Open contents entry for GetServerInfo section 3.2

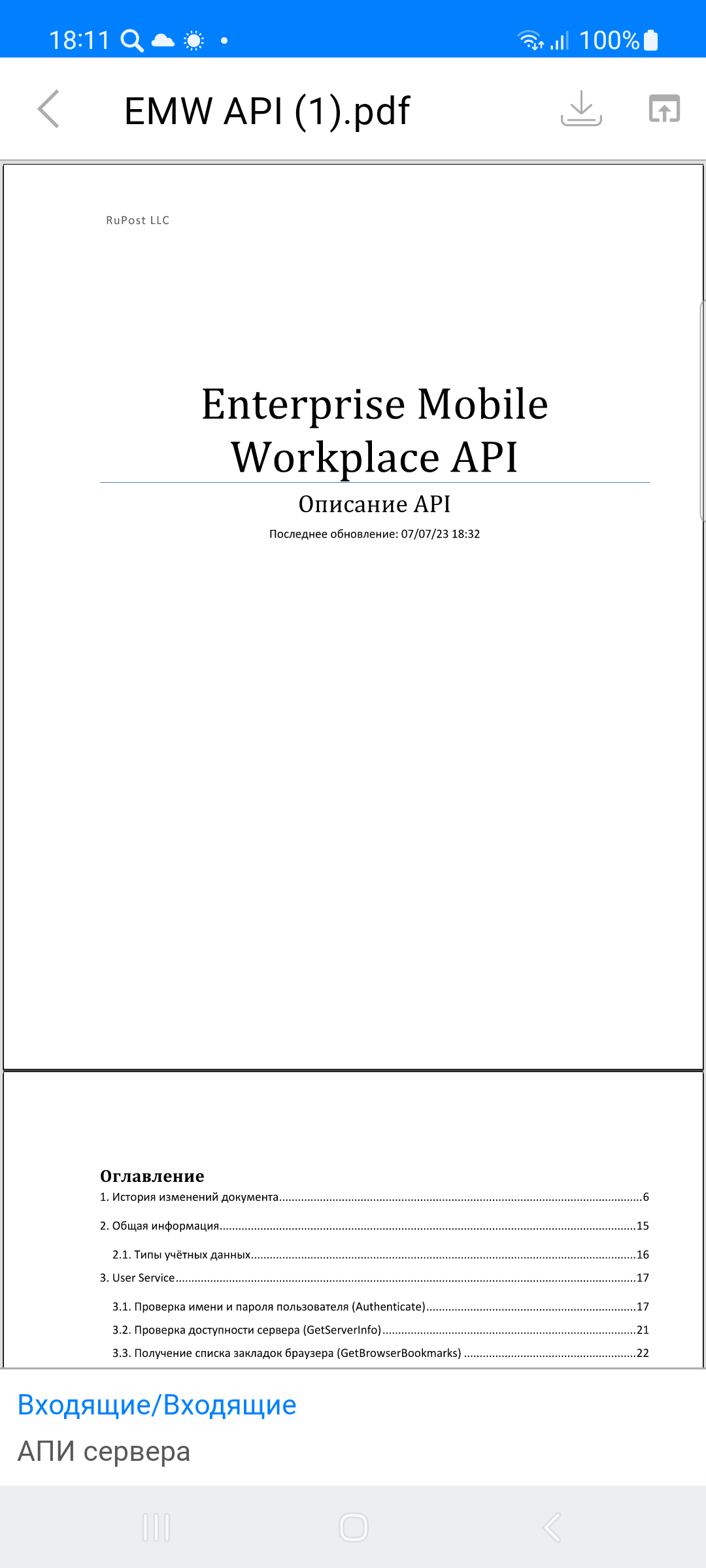point(380,1330)
